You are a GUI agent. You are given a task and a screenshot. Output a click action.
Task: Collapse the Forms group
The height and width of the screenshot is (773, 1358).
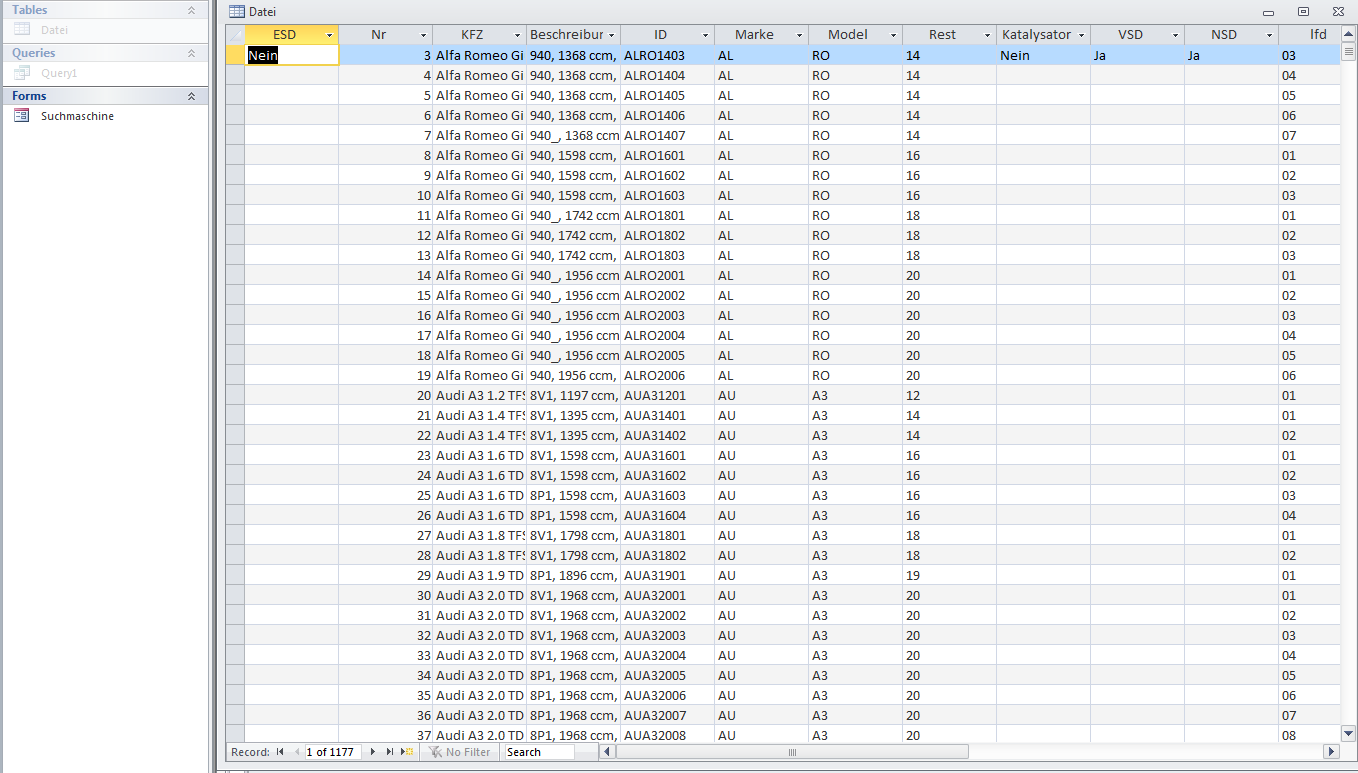tap(191, 96)
